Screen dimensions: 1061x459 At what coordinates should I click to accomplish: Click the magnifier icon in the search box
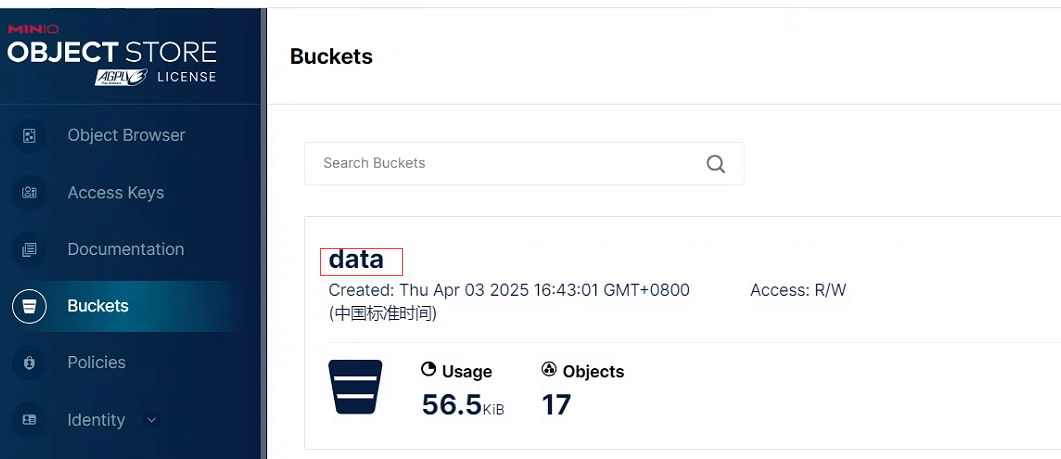[715, 164]
